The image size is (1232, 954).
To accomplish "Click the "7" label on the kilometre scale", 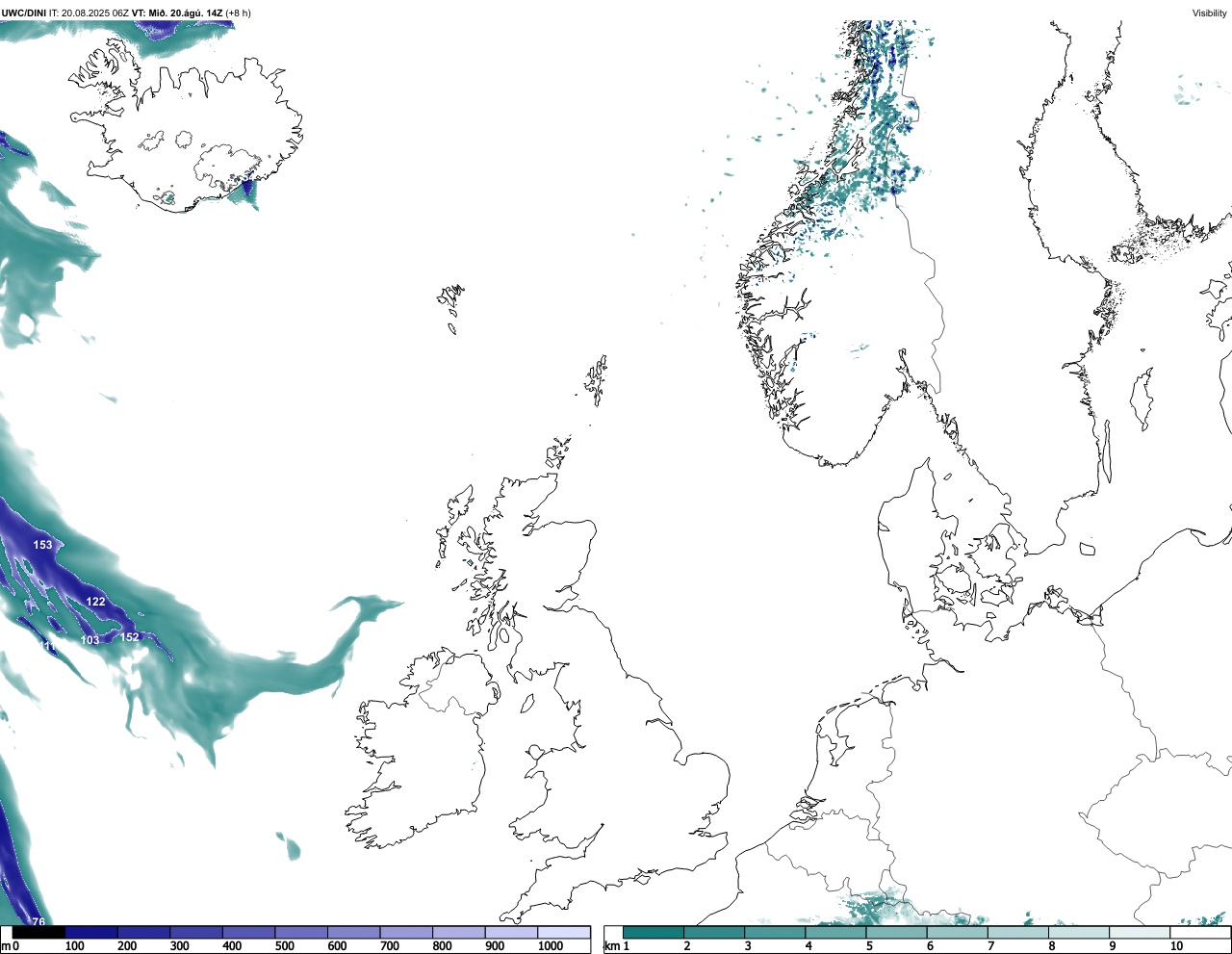I will 990,946.
